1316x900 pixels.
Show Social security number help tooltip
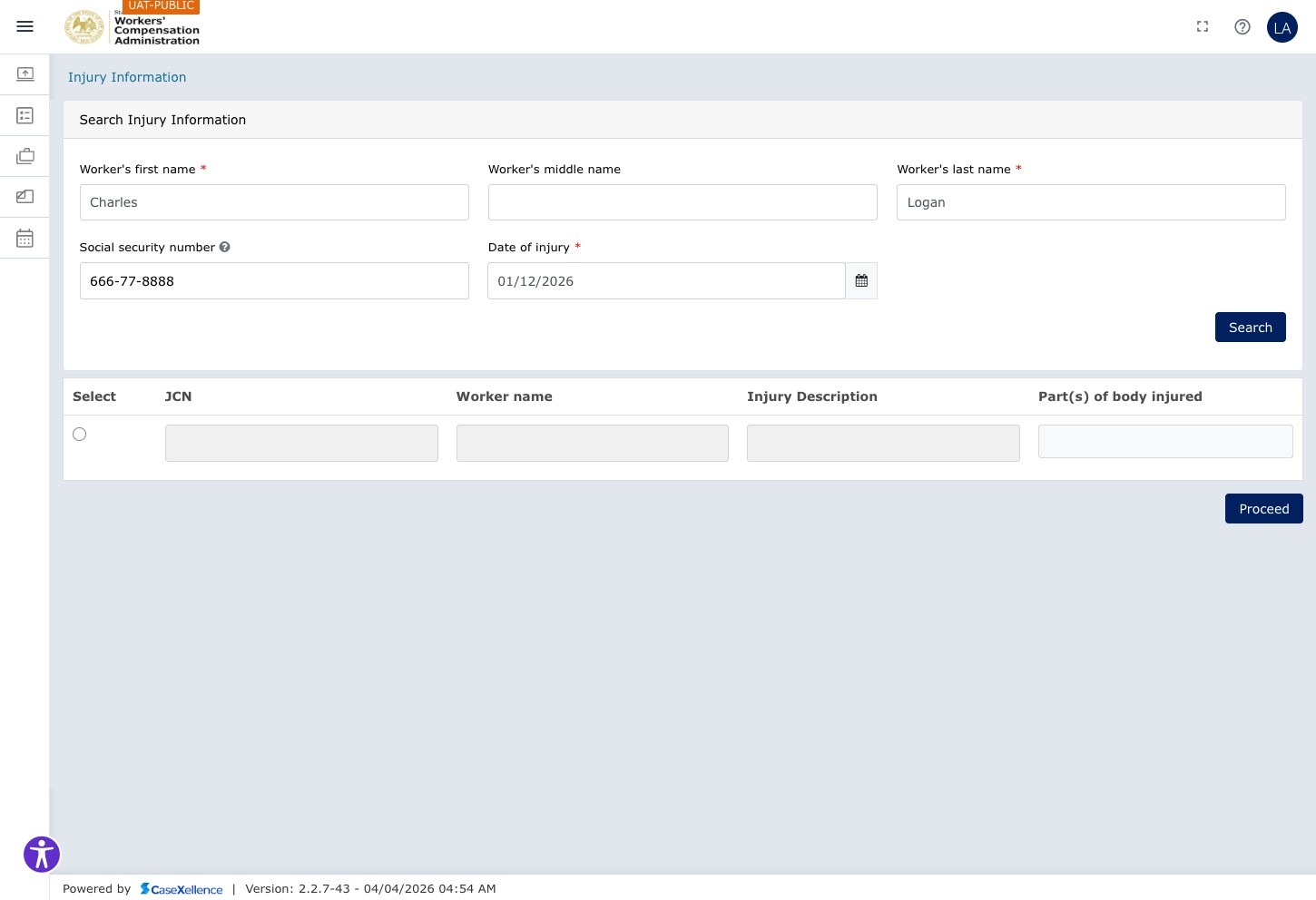(x=225, y=247)
